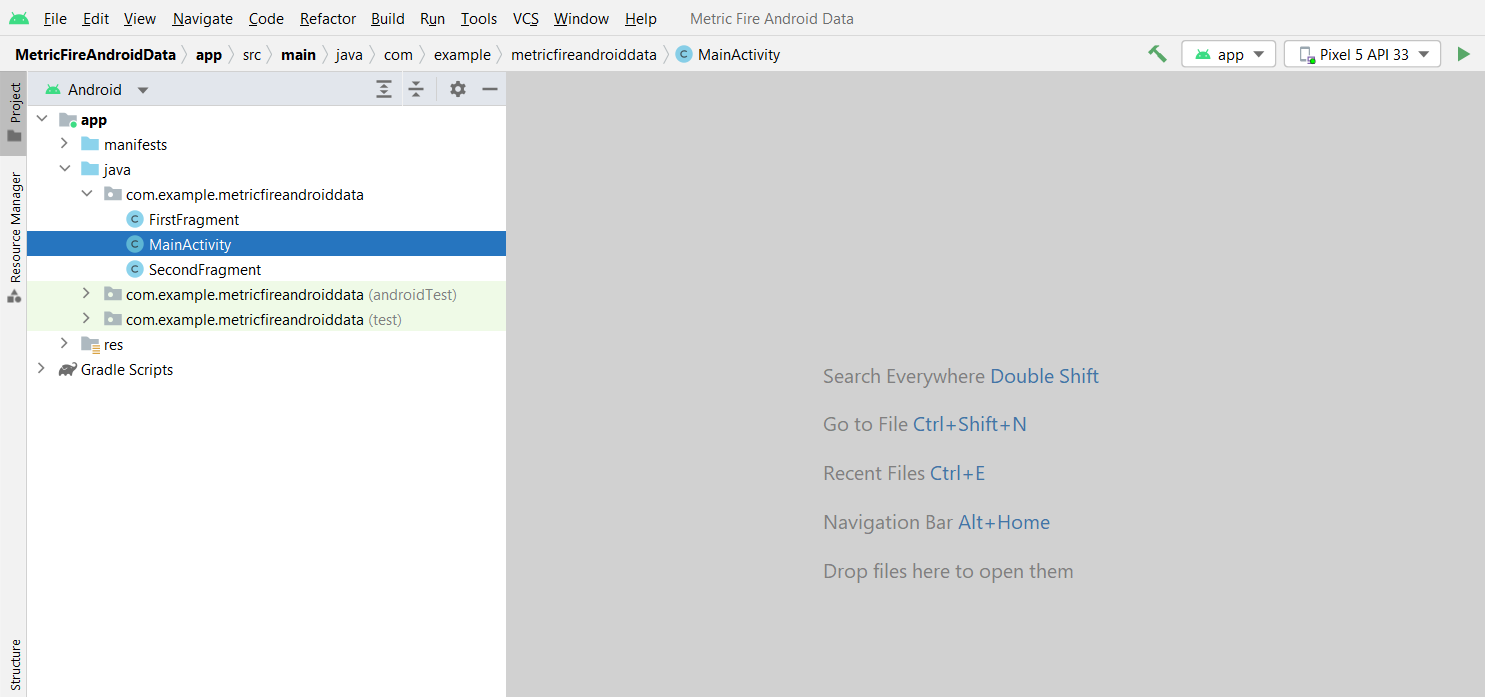Open the Build menu
This screenshot has height=697, width=1485.
pos(388,18)
